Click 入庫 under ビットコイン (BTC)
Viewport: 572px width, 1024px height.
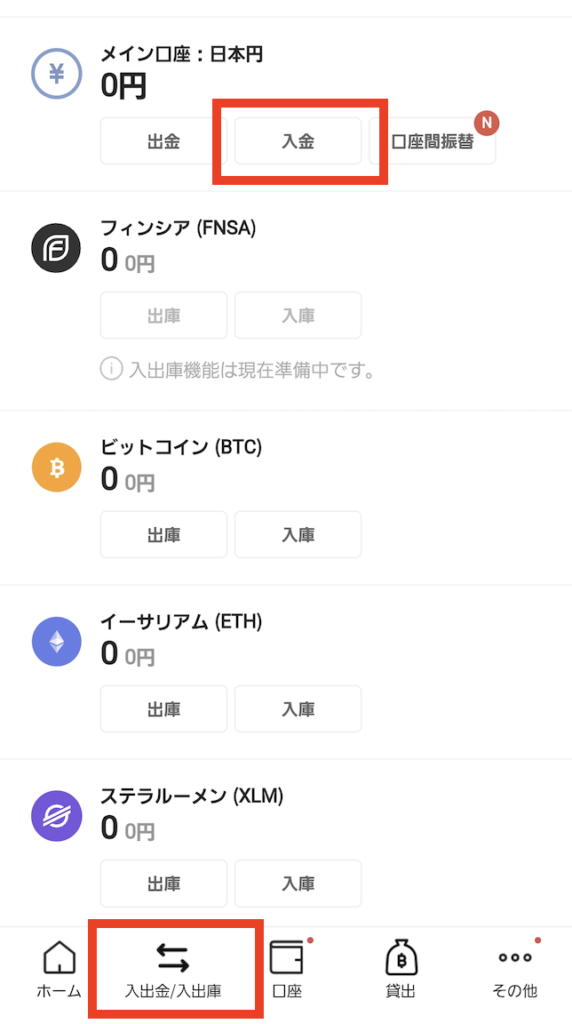298,534
